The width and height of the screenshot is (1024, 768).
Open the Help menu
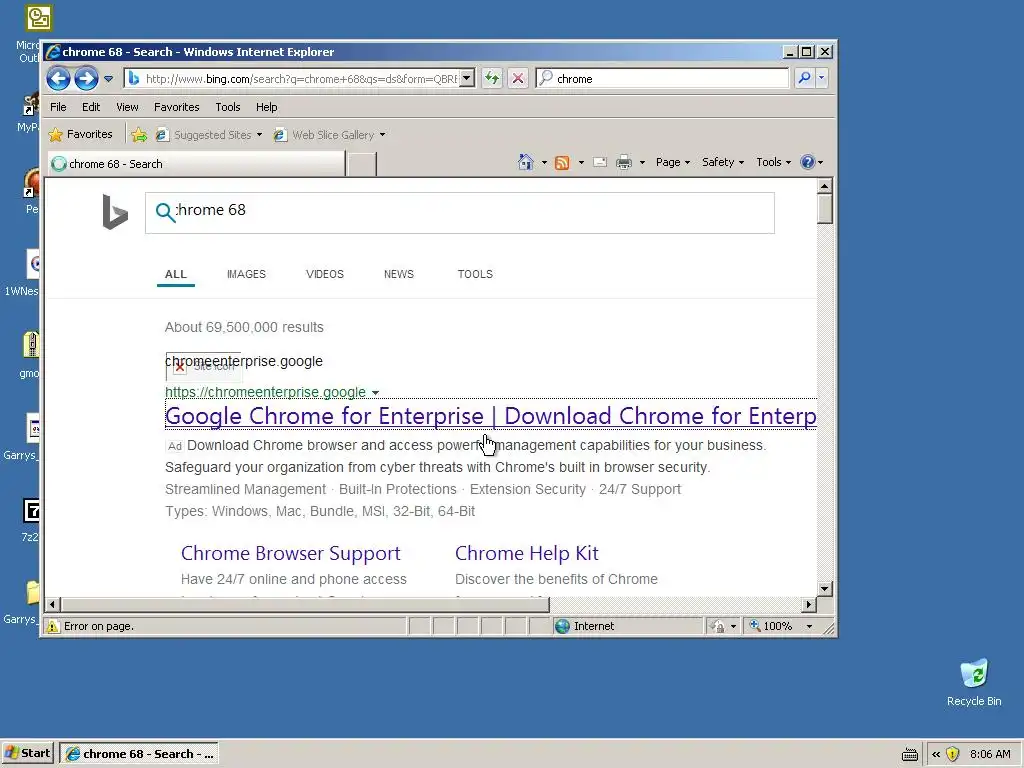point(266,107)
